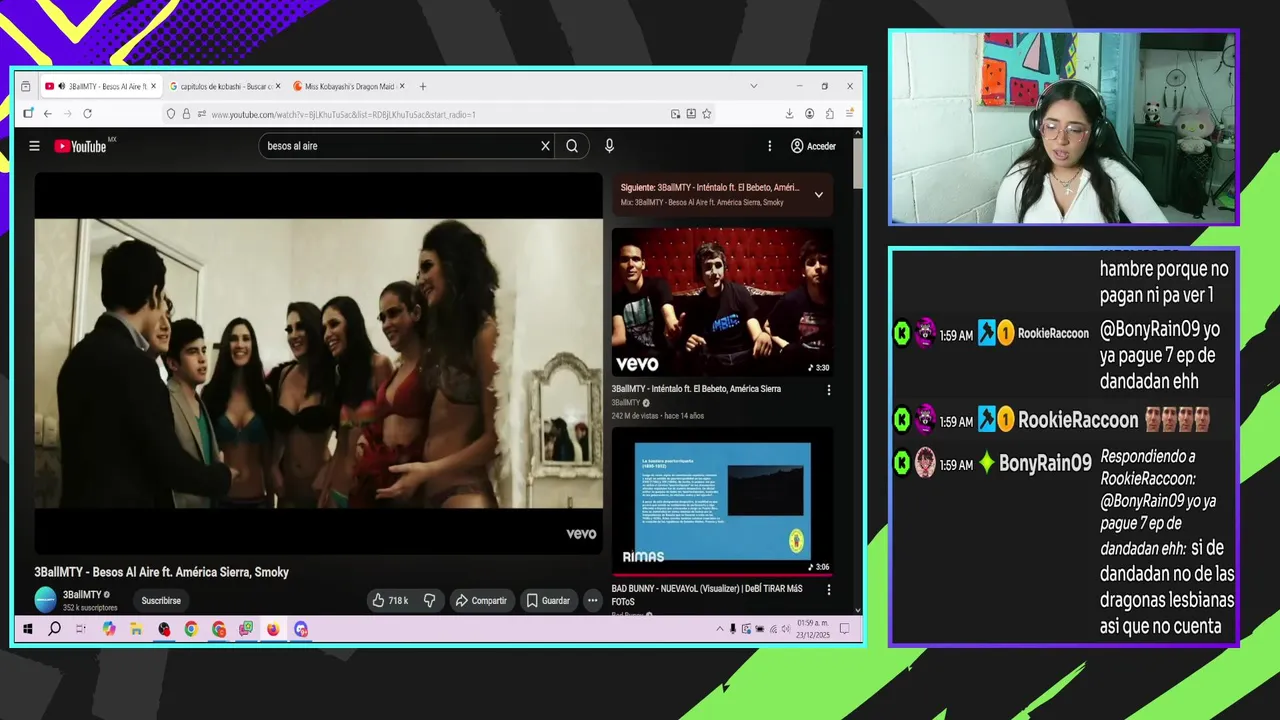This screenshot has height=720, width=1280.
Task: Dislike the video with thumbs-down icon
Action: tap(429, 601)
